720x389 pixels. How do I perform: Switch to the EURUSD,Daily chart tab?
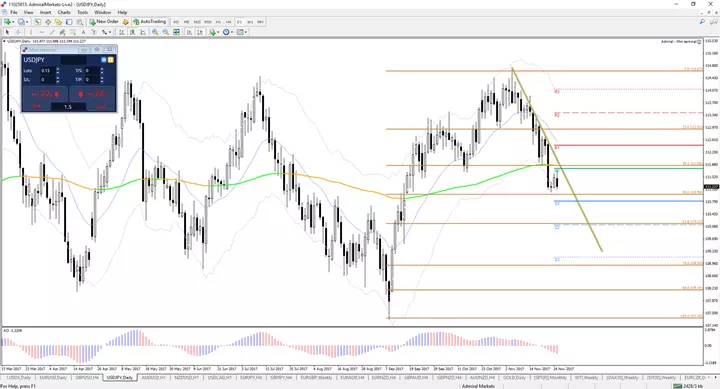[53, 378]
